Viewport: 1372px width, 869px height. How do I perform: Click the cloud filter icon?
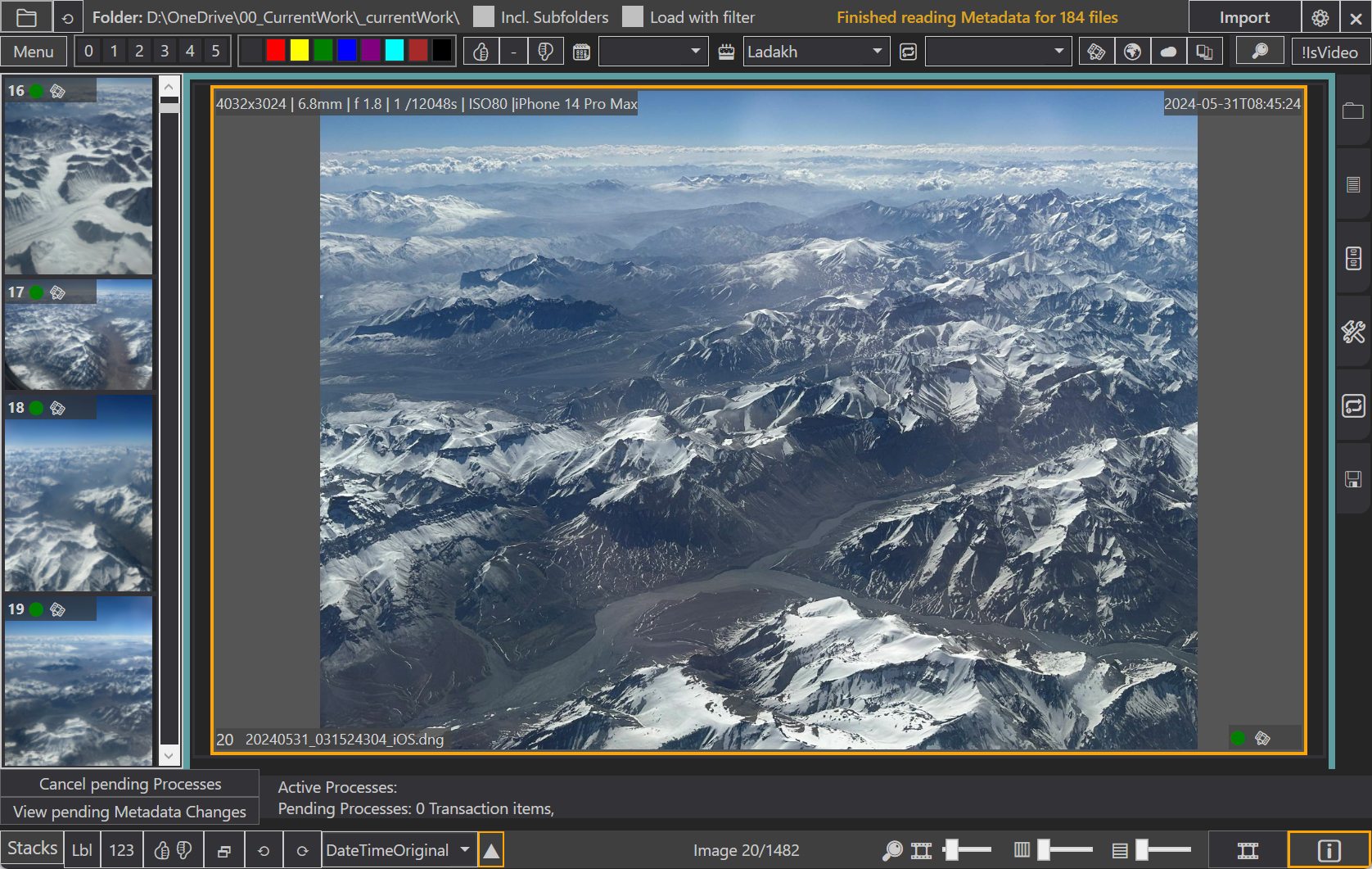click(x=1168, y=52)
